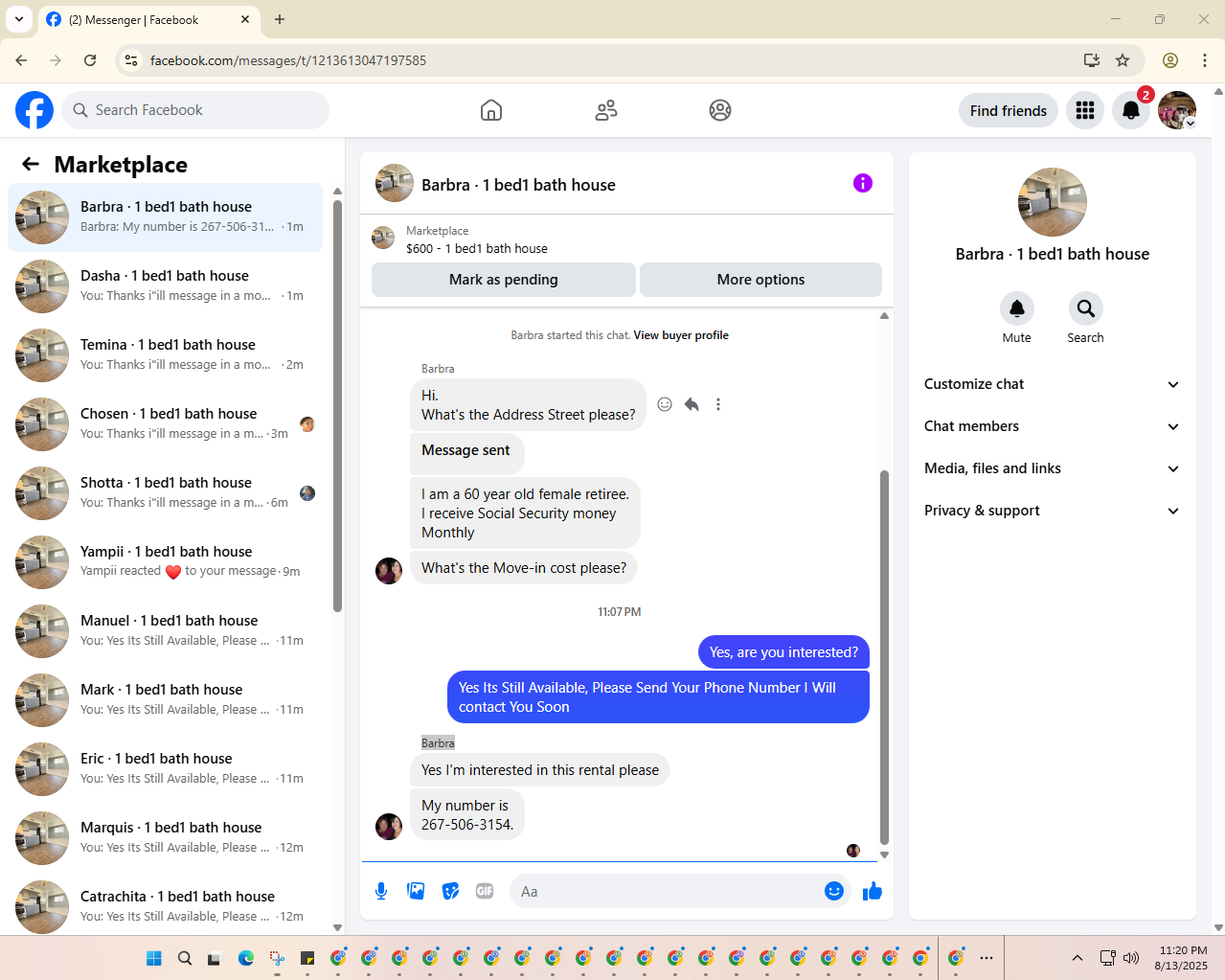Click the back arrow beside Marketplace
The width and height of the screenshot is (1225, 980).
point(31,164)
